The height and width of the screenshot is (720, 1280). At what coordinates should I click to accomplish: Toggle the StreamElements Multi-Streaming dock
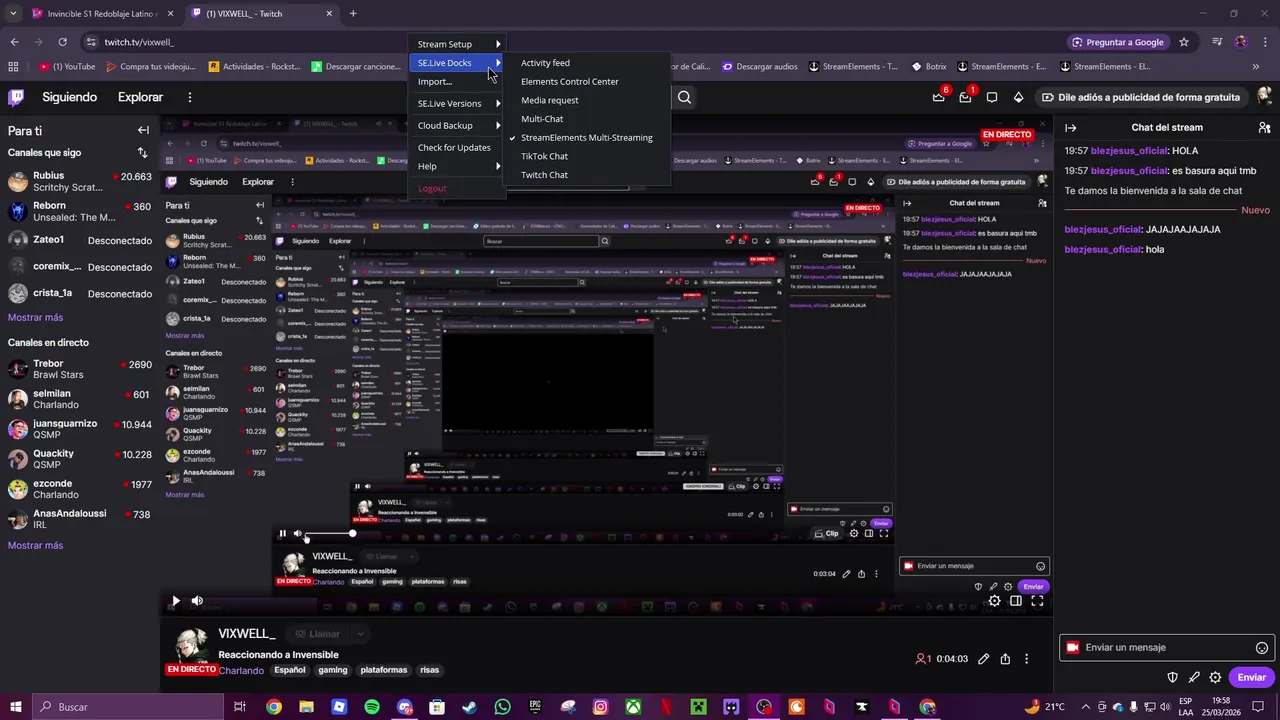(586, 137)
